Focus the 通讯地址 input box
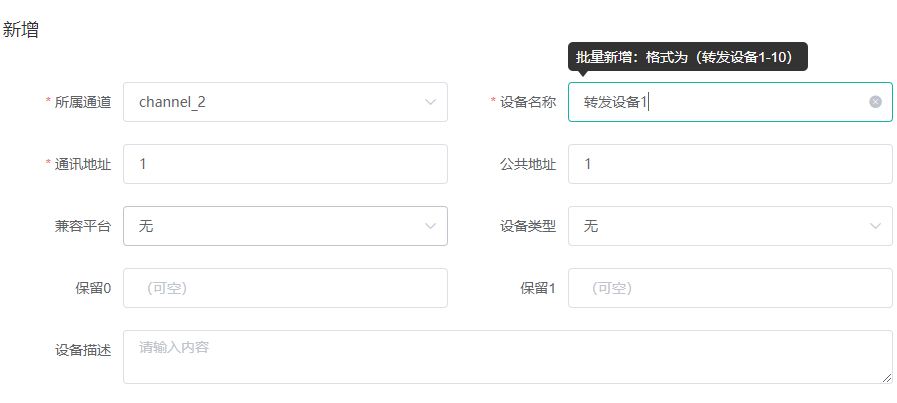This screenshot has height=403, width=897. click(x=285, y=164)
